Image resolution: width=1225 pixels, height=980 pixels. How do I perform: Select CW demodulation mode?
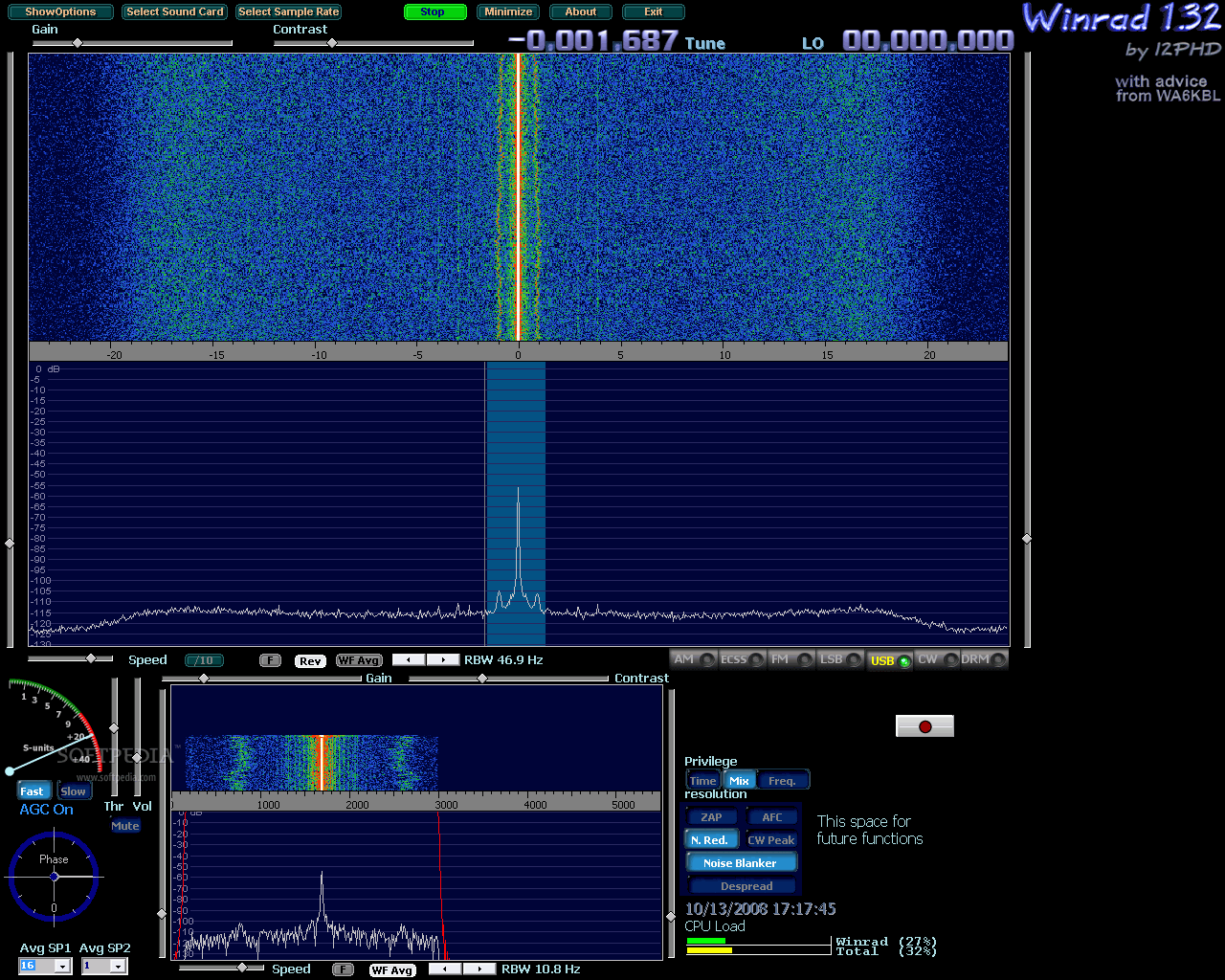938,659
